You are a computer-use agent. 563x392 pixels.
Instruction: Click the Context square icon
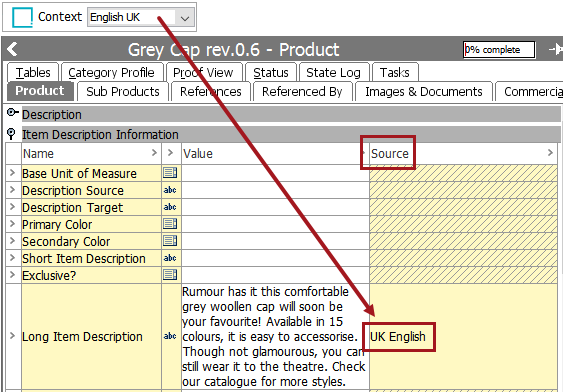pos(22,17)
